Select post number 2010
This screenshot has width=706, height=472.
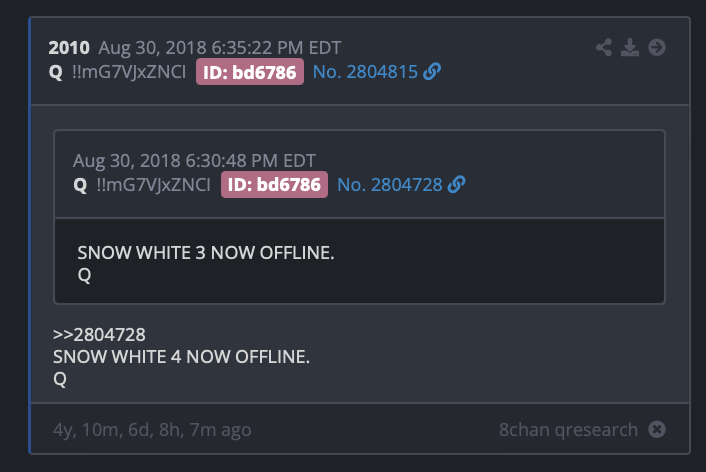click(x=69, y=48)
